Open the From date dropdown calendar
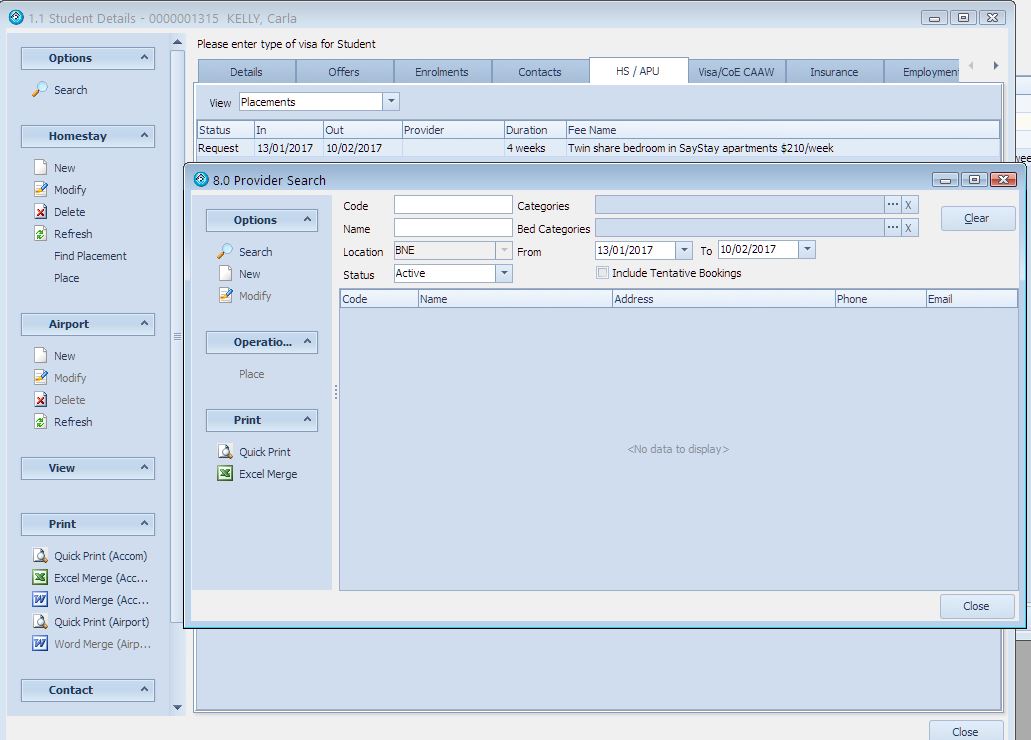1031x740 pixels. click(x=684, y=251)
